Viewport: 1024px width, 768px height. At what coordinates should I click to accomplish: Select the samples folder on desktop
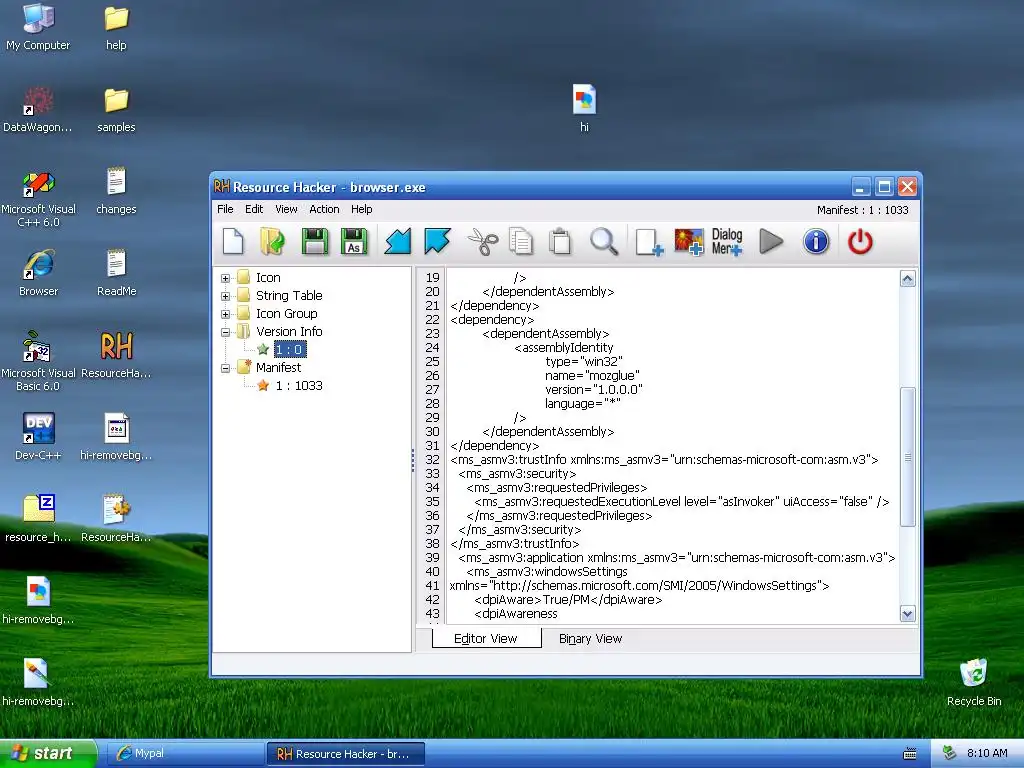(x=116, y=110)
